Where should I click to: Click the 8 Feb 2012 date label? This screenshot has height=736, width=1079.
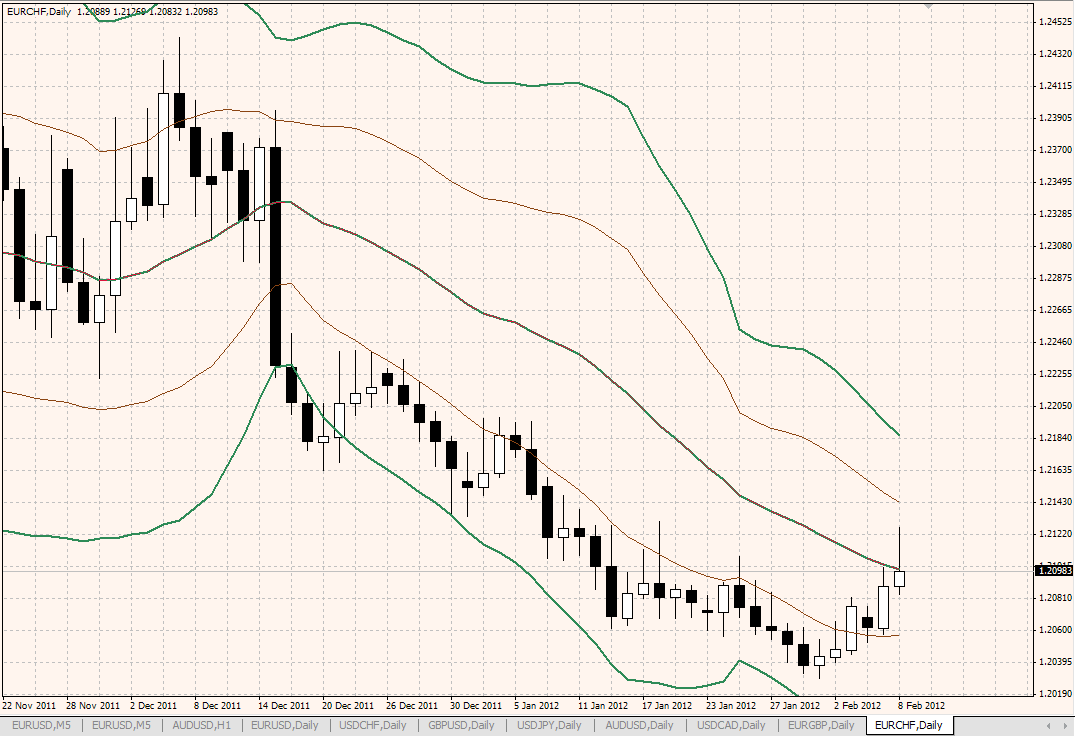click(x=921, y=706)
